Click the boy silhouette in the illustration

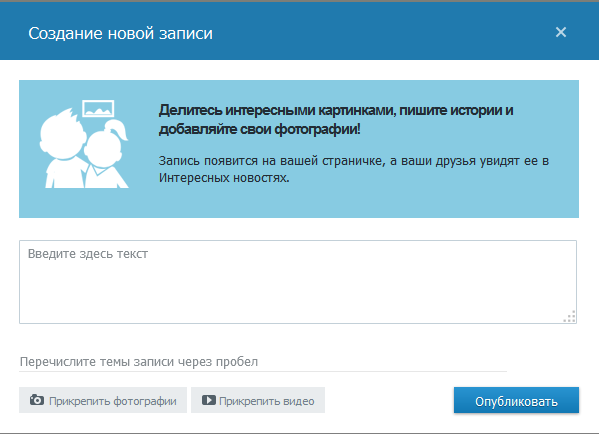coord(61,149)
